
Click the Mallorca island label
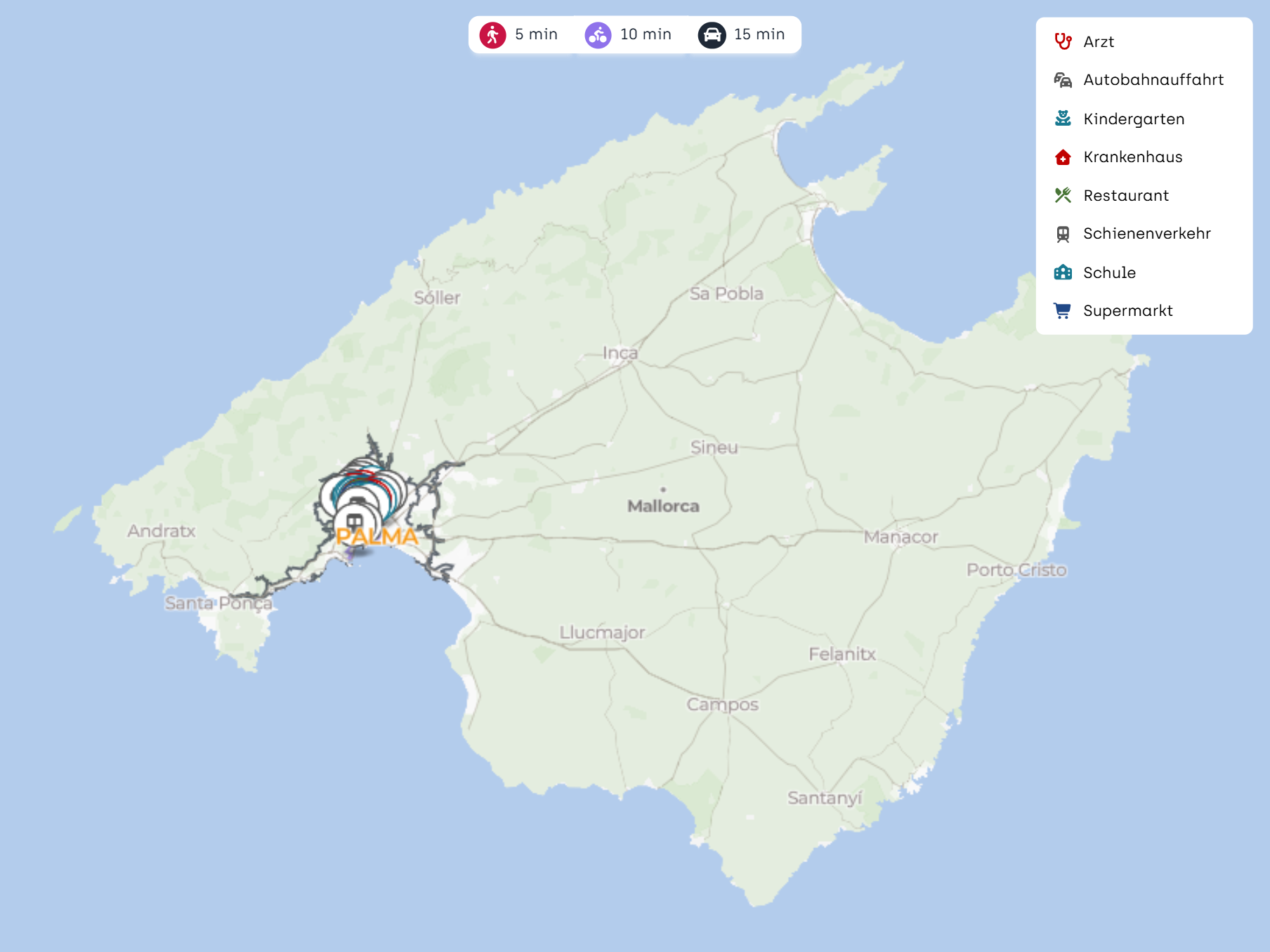pyautogui.click(x=663, y=506)
